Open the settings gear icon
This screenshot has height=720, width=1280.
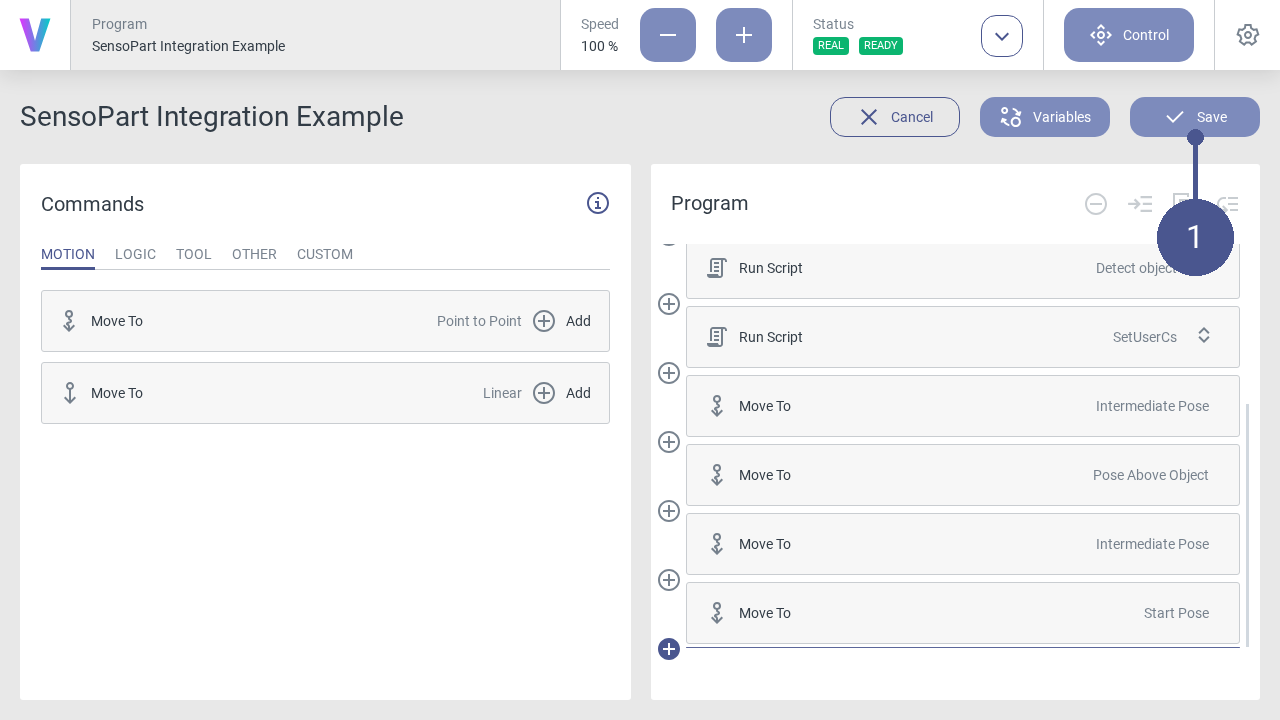pos(1247,35)
